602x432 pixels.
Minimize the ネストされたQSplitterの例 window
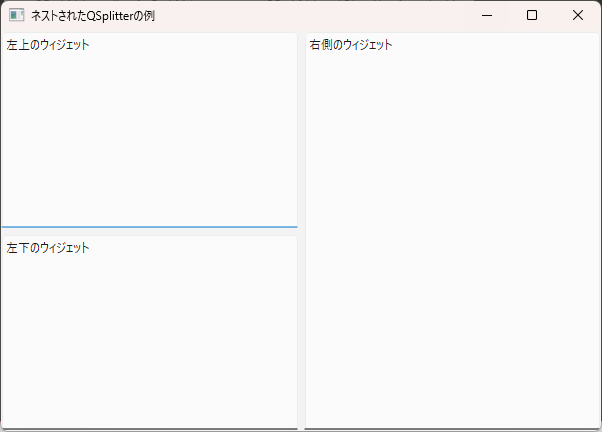pos(487,15)
